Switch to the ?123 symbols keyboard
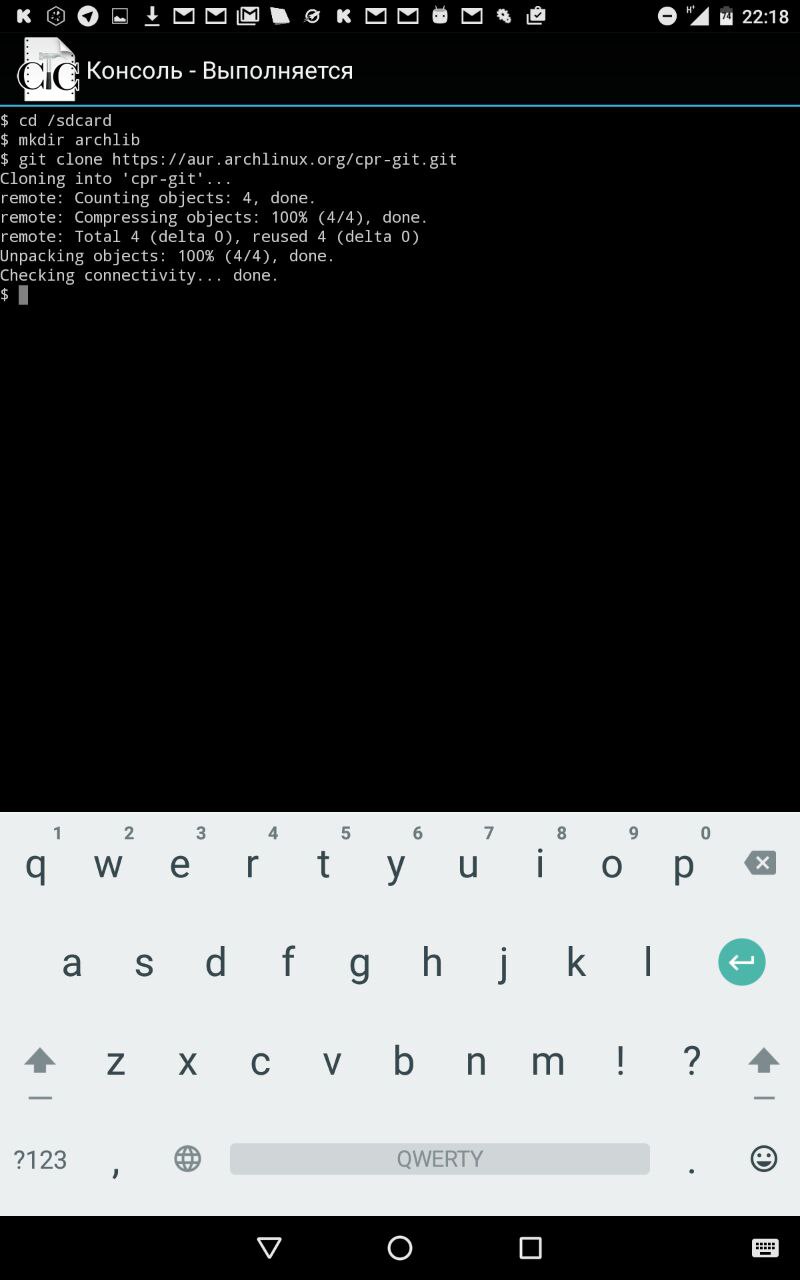This screenshot has height=1280, width=800. coord(40,1159)
